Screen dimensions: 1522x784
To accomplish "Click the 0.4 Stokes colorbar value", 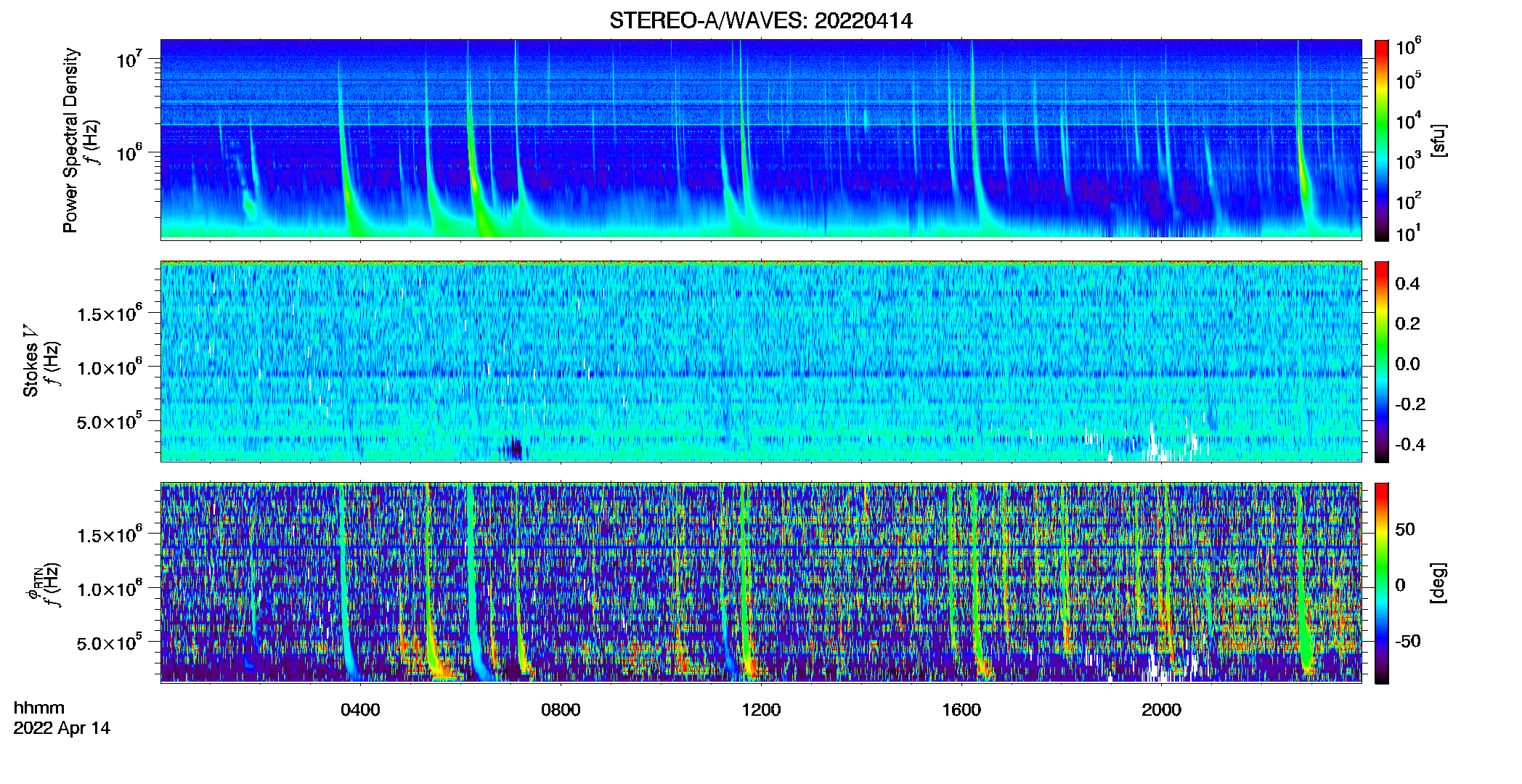I will [1407, 284].
